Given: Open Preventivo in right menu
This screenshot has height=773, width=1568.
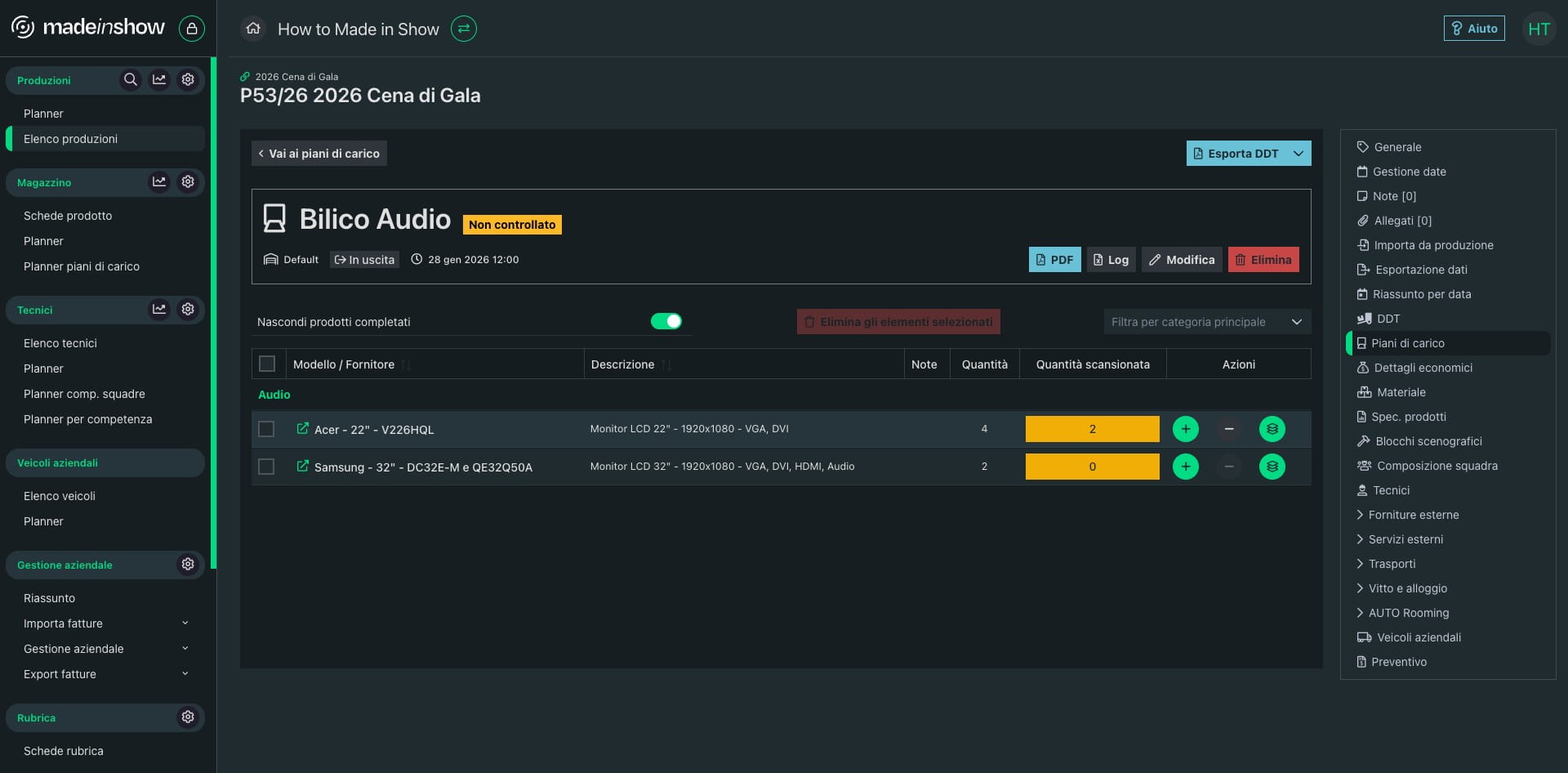Looking at the screenshot, I should click(1392, 662).
